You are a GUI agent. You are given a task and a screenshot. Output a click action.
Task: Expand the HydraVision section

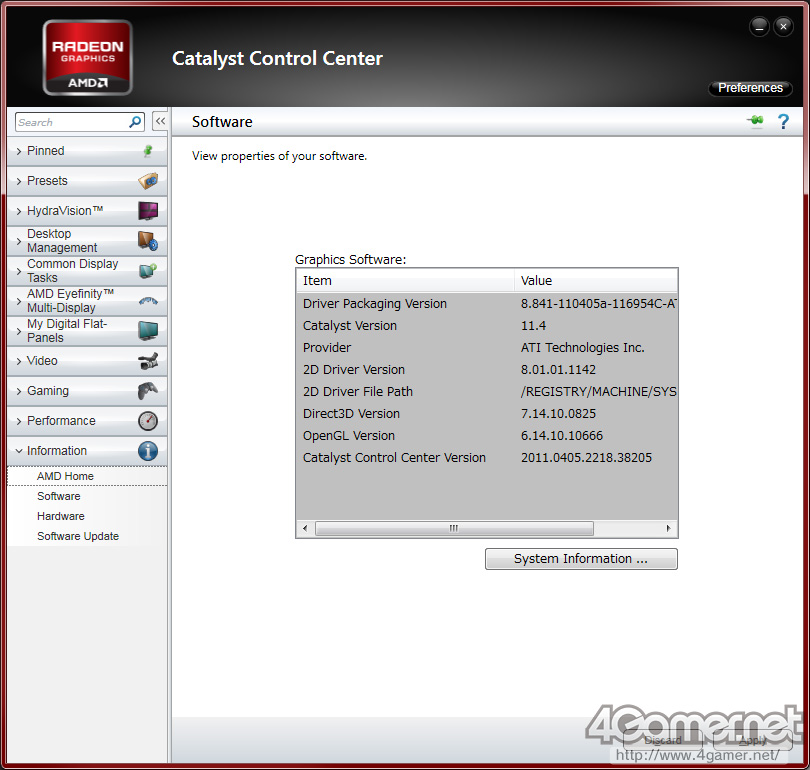click(x=87, y=211)
